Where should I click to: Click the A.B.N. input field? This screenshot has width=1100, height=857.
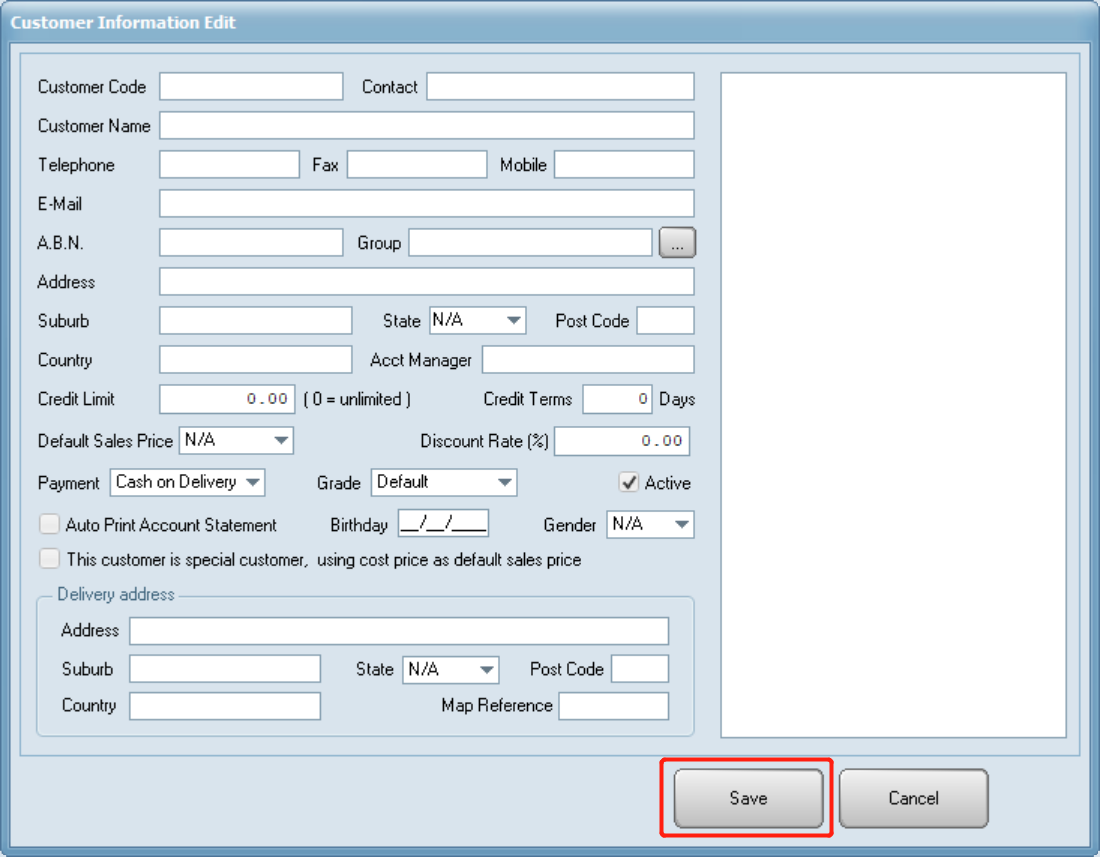click(x=250, y=242)
